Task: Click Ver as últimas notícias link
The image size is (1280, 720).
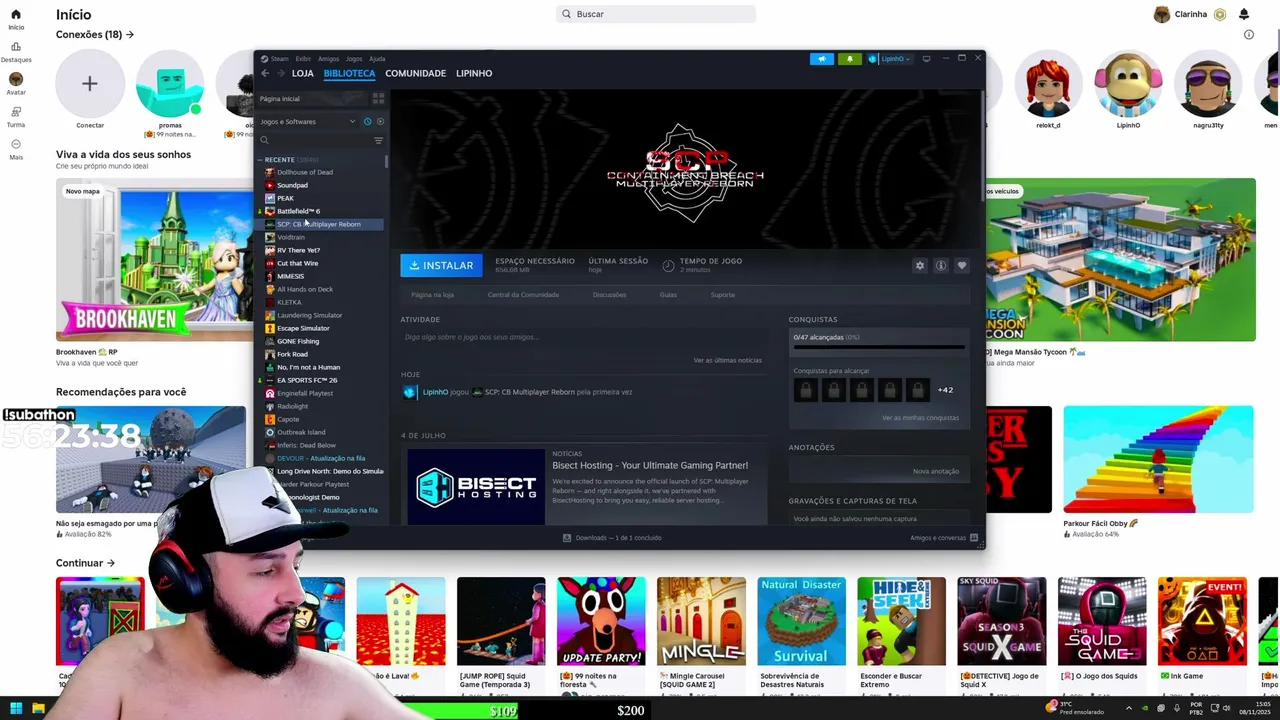Action: (727, 360)
